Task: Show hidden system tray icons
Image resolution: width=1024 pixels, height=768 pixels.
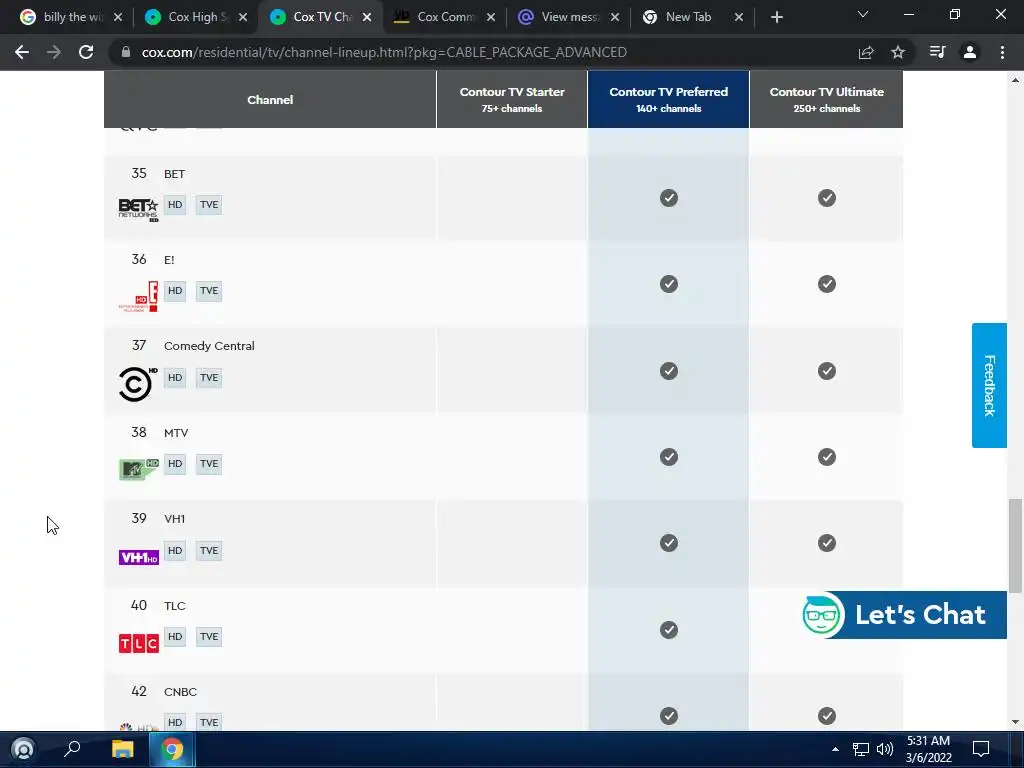Action: click(x=835, y=749)
